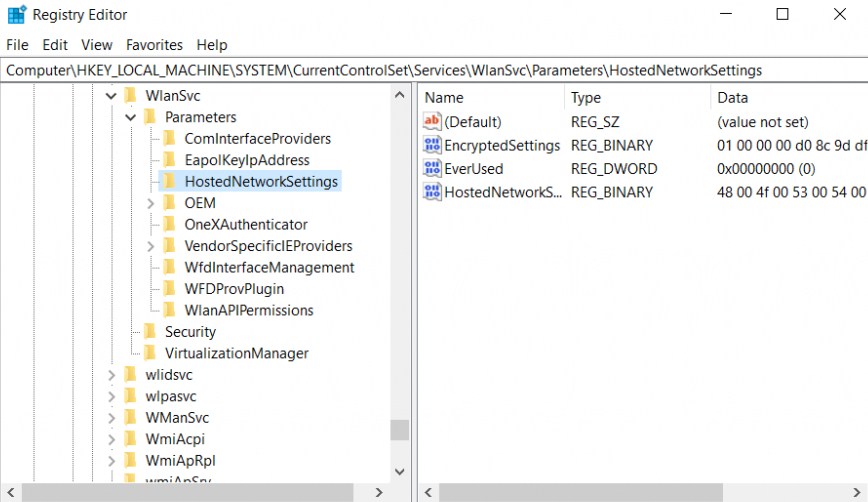Click the wlpasvc folder icon

[131, 396]
